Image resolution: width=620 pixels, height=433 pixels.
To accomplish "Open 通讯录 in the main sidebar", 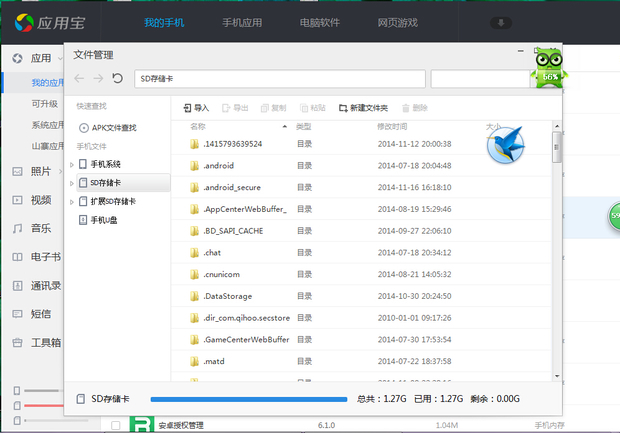I will (x=37, y=286).
